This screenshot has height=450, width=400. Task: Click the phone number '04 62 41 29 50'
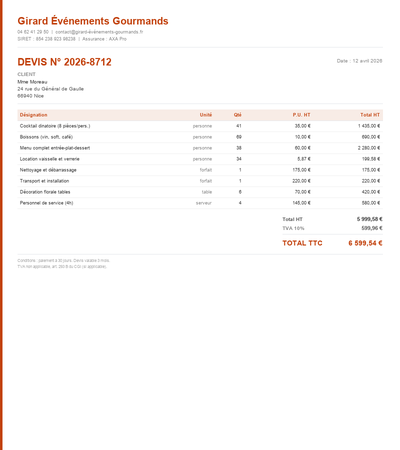[x=33, y=32]
